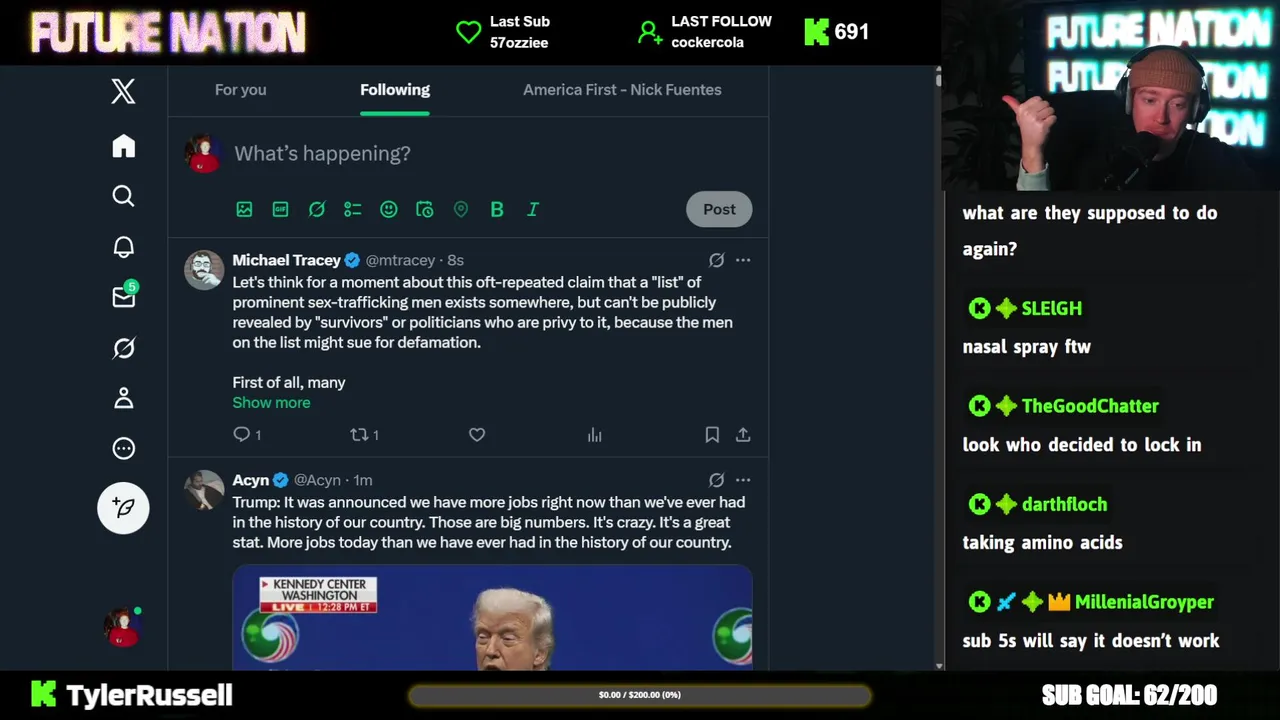Share Michael Tracey's post

[x=743, y=434]
